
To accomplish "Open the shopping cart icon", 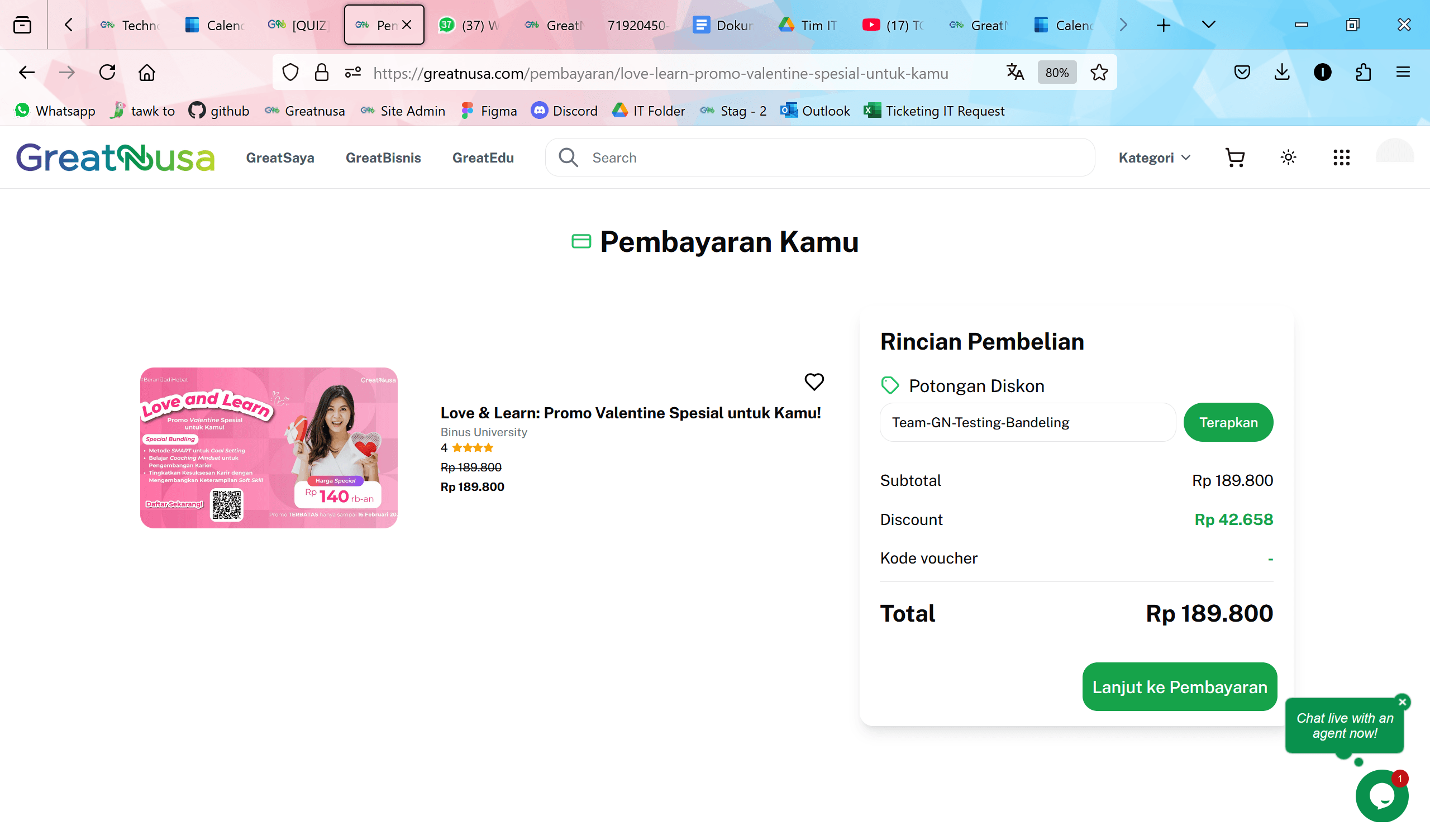I will point(1235,158).
